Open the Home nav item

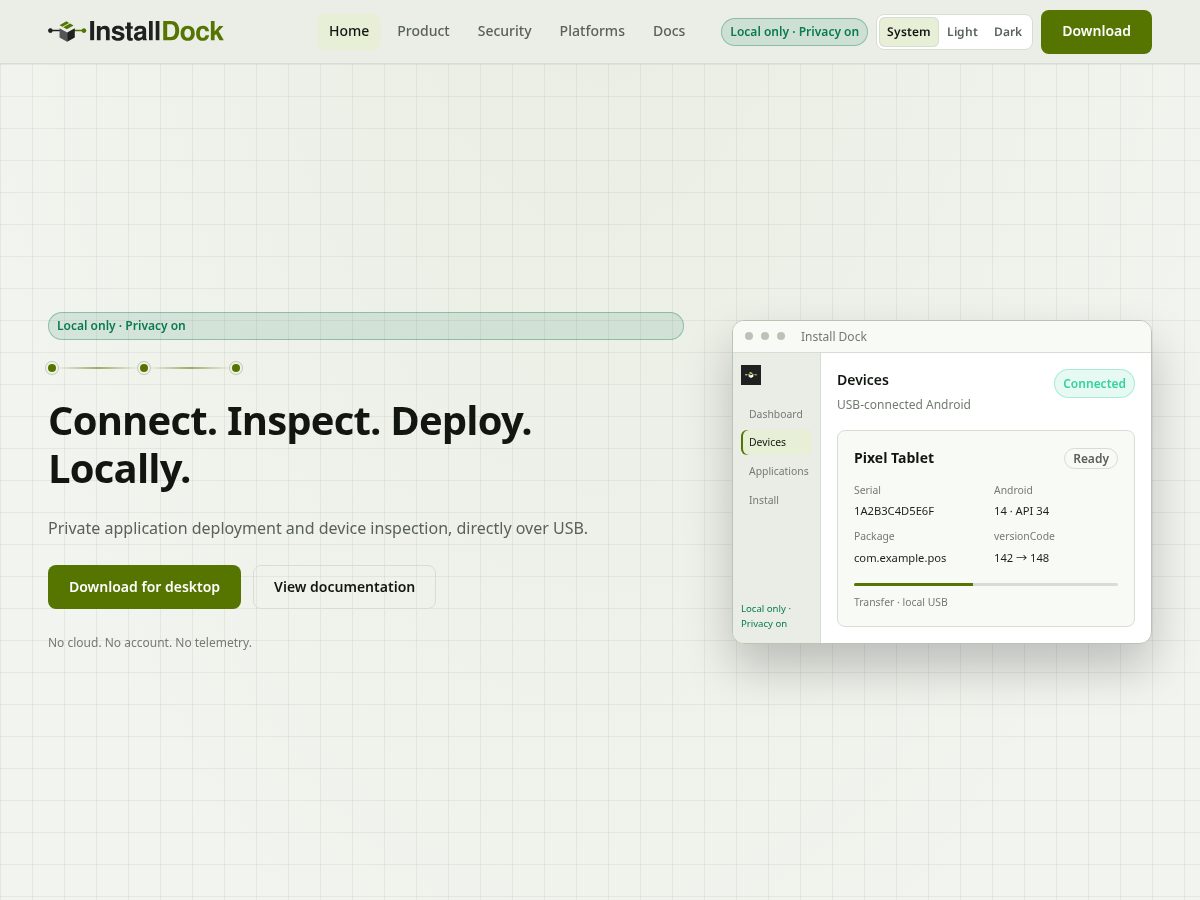pos(349,31)
